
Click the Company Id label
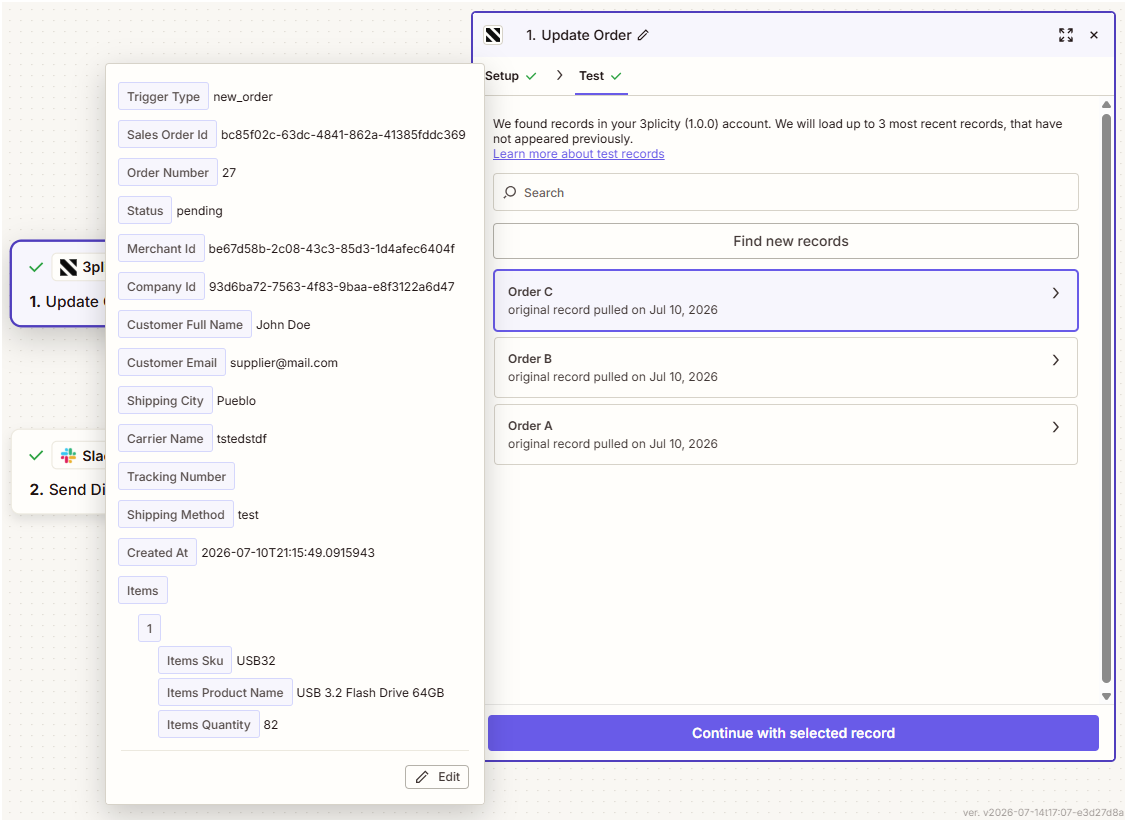[161, 287]
